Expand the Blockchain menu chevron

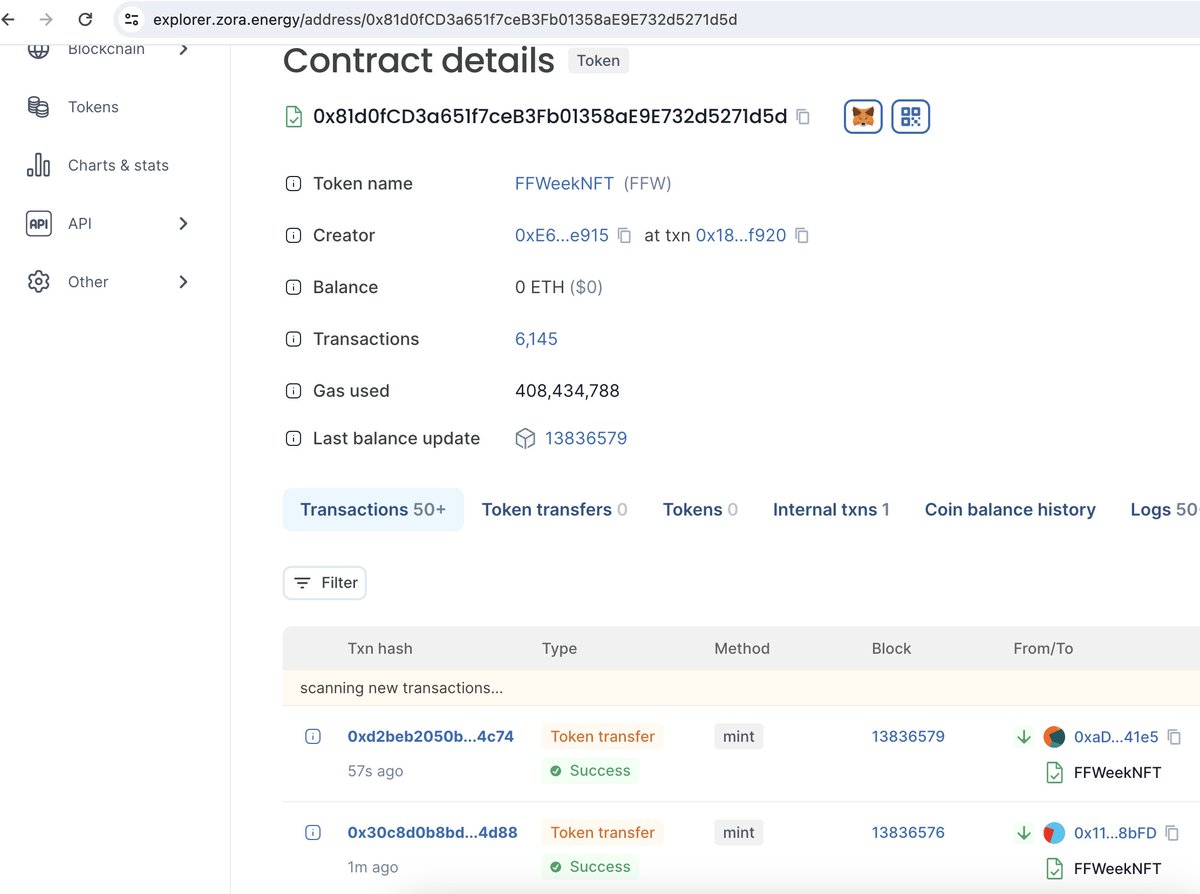183,49
